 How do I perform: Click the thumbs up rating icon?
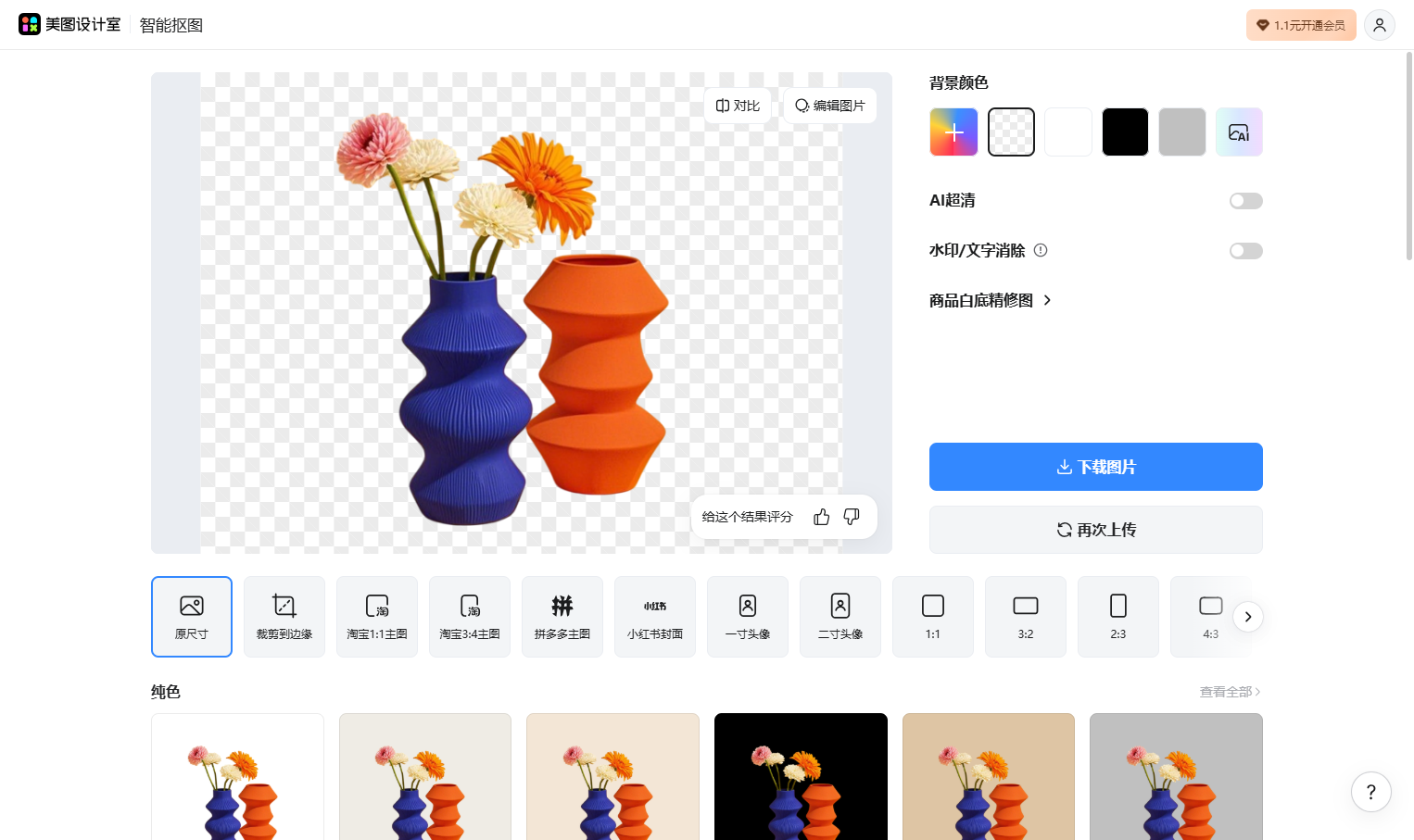click(x=821, y=517)
